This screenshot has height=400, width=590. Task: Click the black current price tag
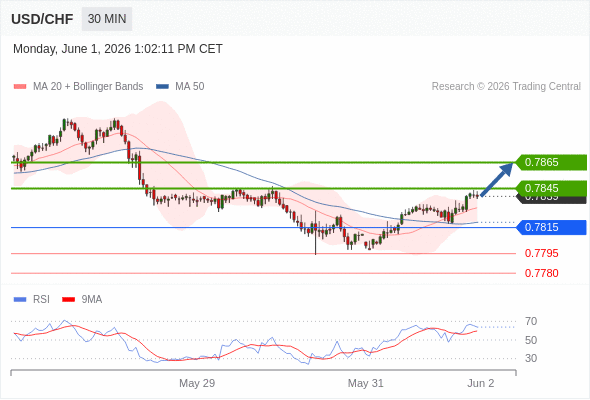click(552, 199)
